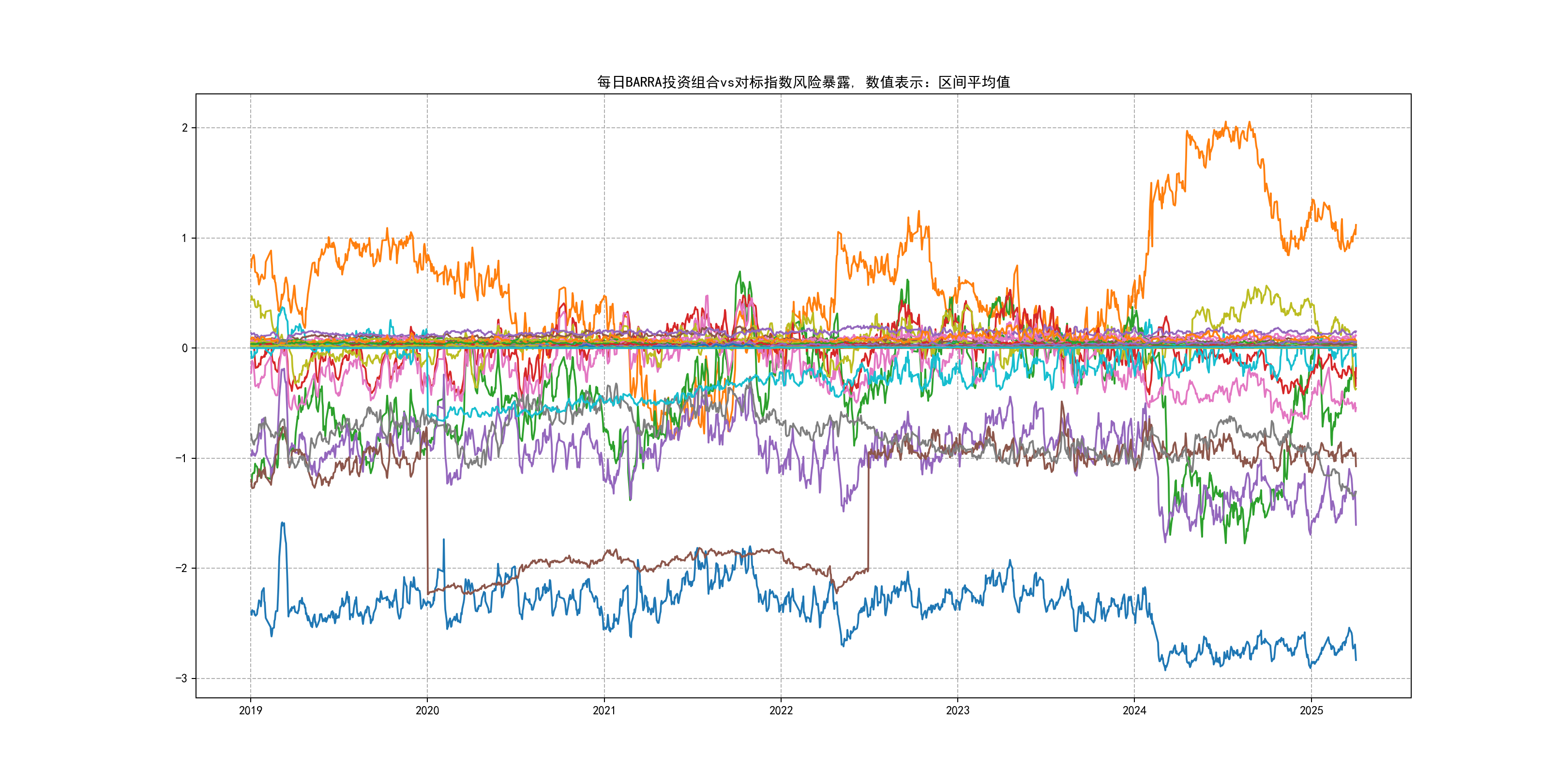Click the orange line's end point near 1 in 2025

tap(1356, 226)
